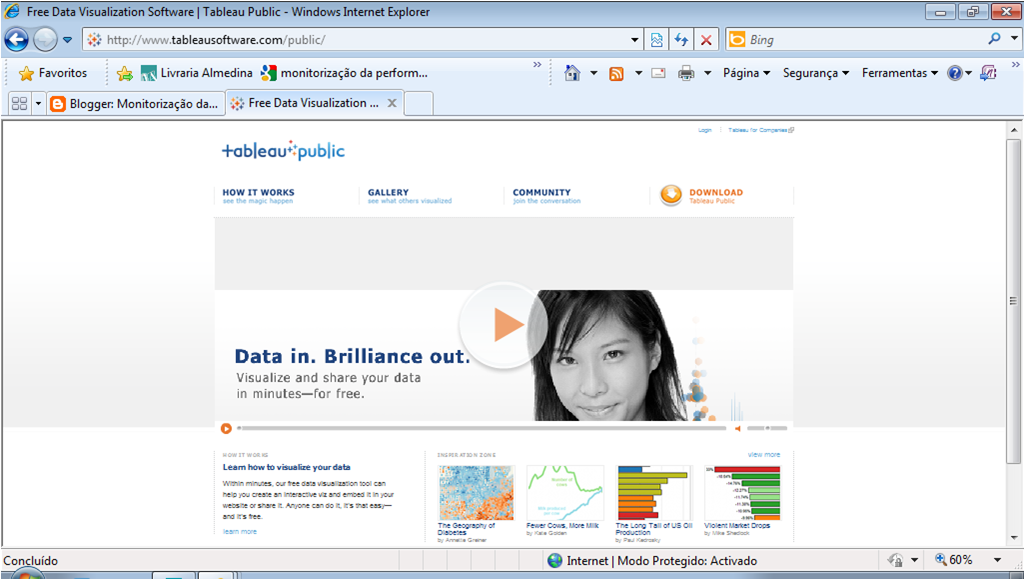
Task: Expand the command bar overflow chevron
Action: 1015,65
